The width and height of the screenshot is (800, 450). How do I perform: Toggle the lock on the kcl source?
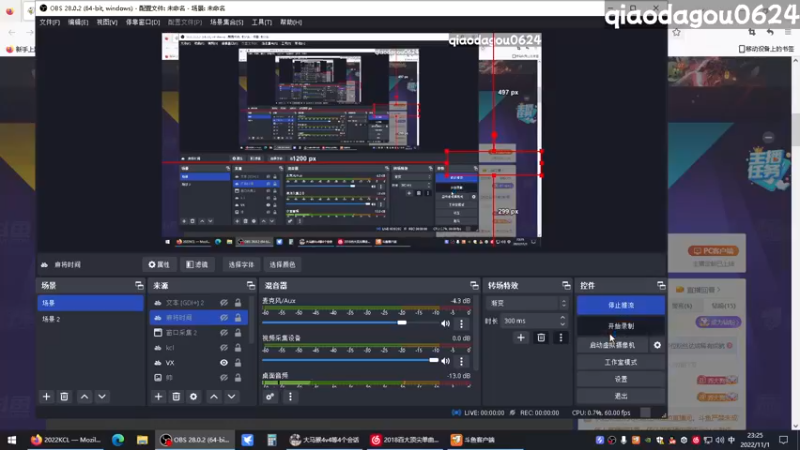coord(238,347)
